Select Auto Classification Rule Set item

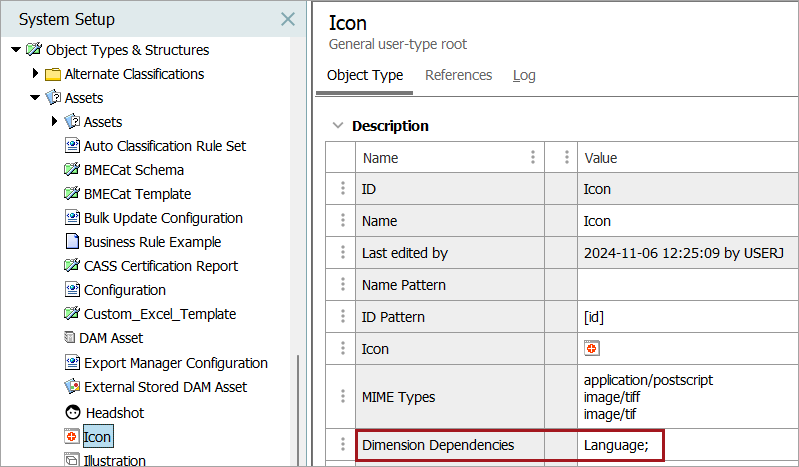pos(164,146)
